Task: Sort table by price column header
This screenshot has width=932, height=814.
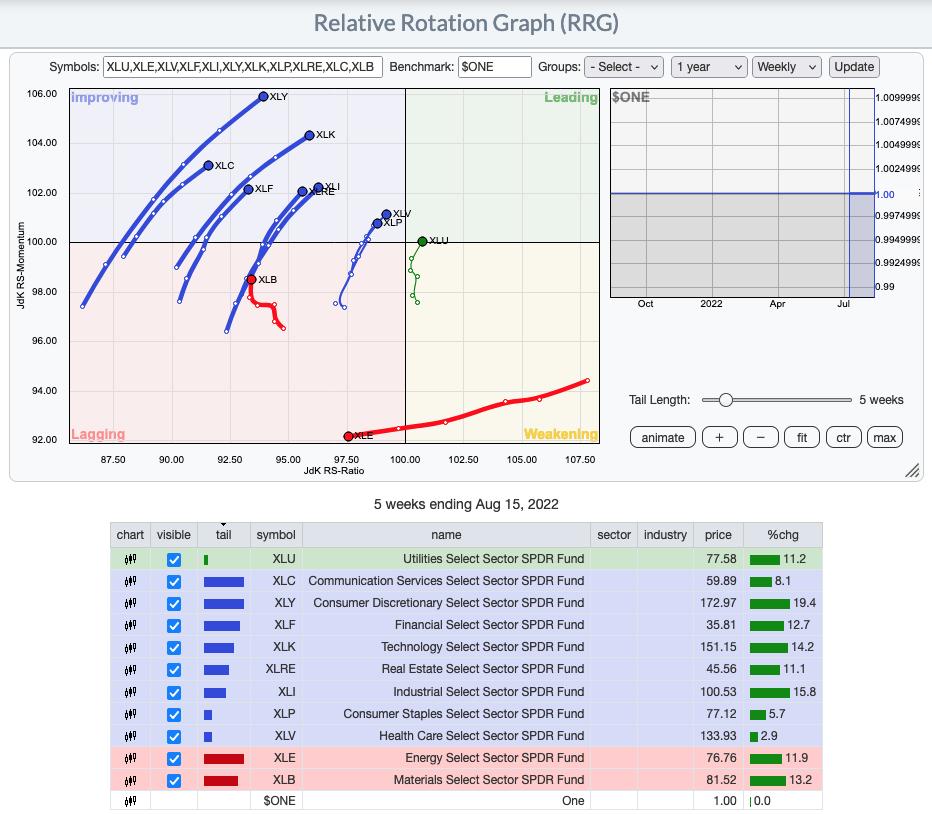Action: (718, 535)
